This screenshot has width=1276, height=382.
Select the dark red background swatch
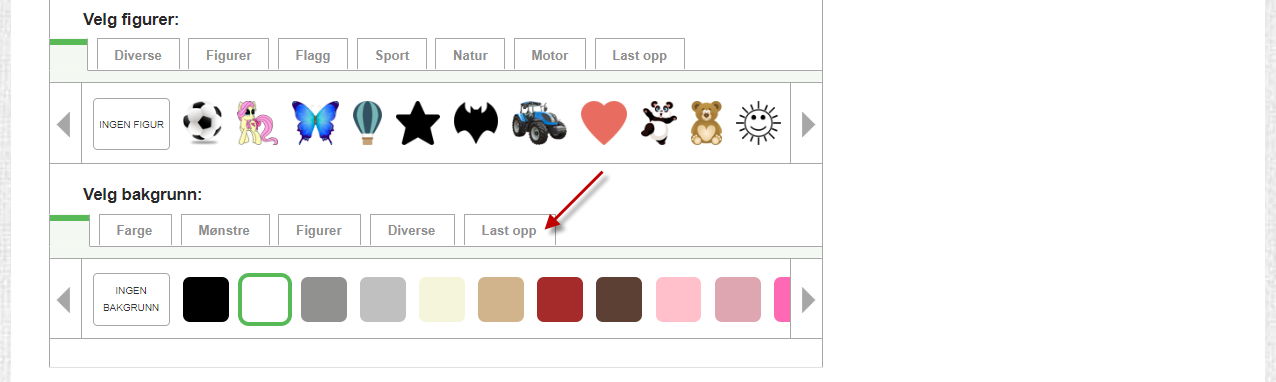(560, 299)
